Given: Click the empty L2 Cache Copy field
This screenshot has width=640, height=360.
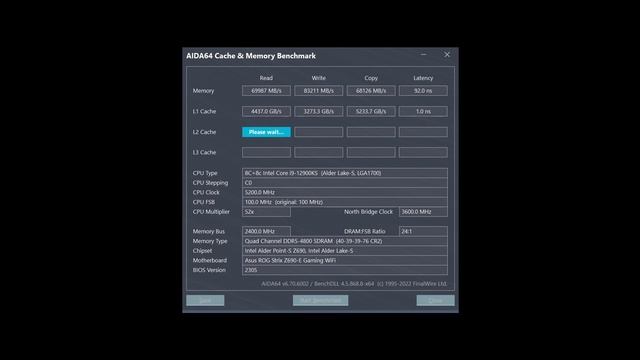Looking at the screenshot, I should point(371,132).
